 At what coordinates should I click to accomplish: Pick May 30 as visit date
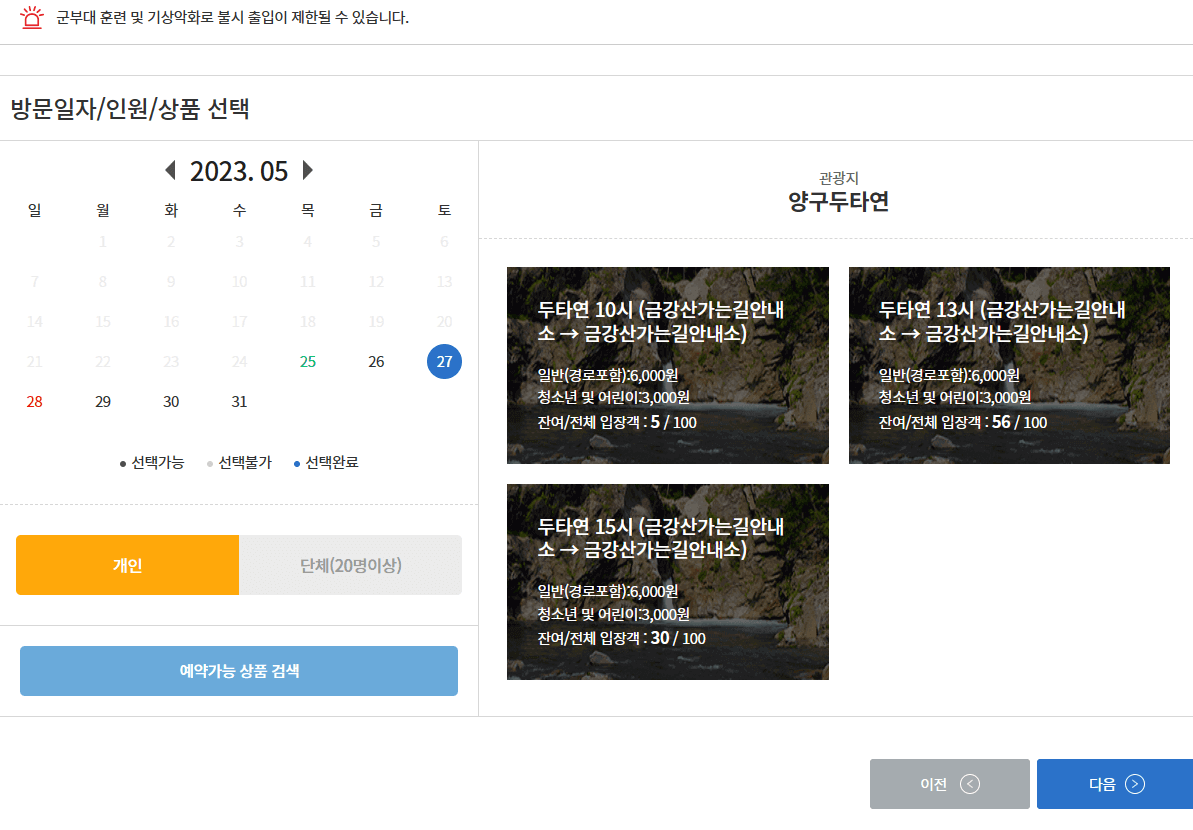coord(171,401)
